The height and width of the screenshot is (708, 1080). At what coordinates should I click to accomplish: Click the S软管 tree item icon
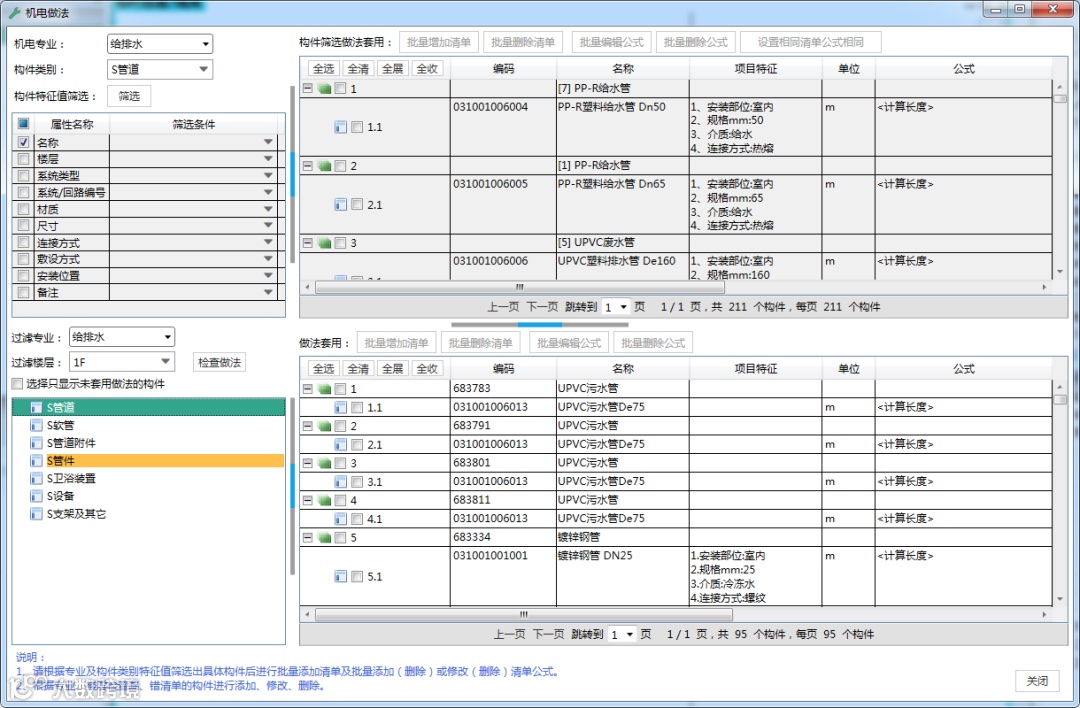pos(36,425)
